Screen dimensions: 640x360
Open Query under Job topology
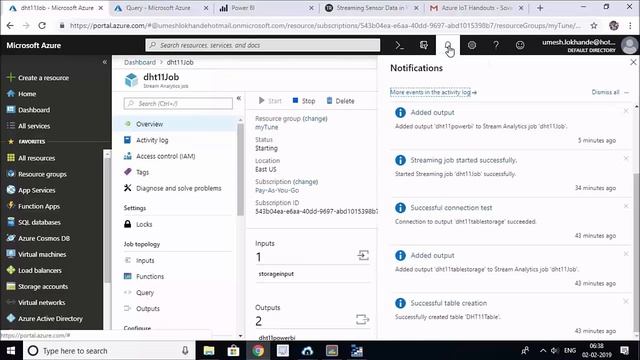[145, 293]
